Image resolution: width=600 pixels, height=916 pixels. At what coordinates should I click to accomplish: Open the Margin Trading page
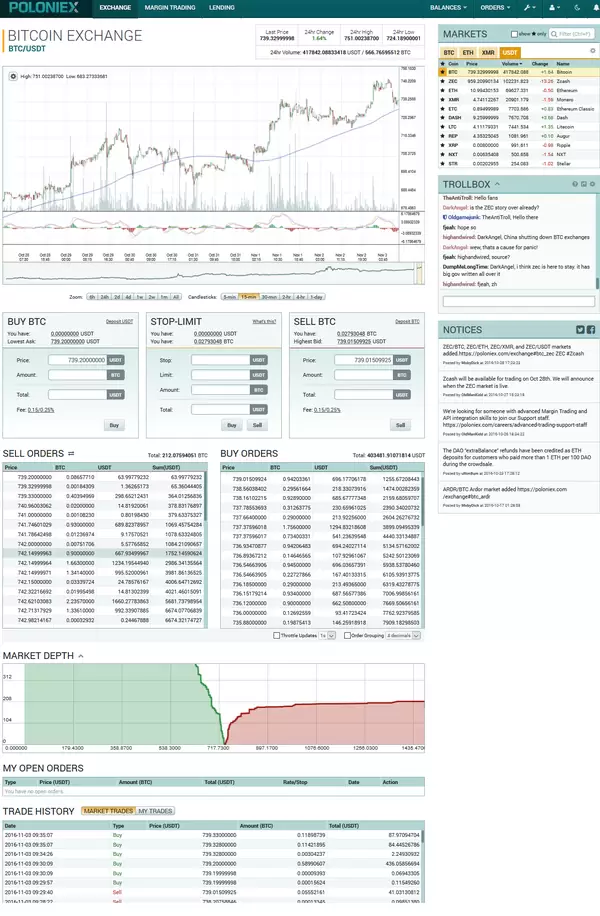170,8
